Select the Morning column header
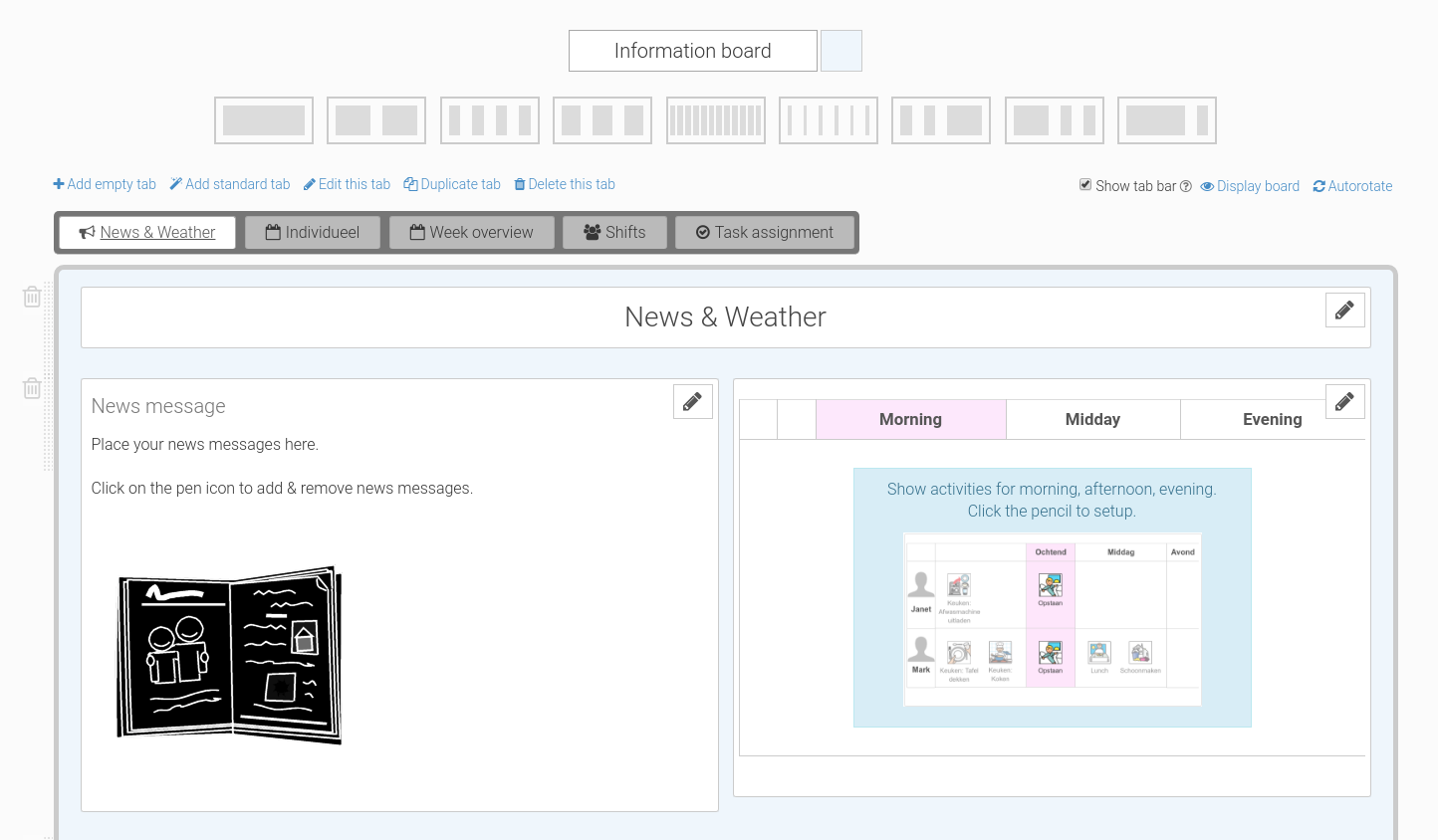Viewport: 1438px width, 840px height. 911,419
